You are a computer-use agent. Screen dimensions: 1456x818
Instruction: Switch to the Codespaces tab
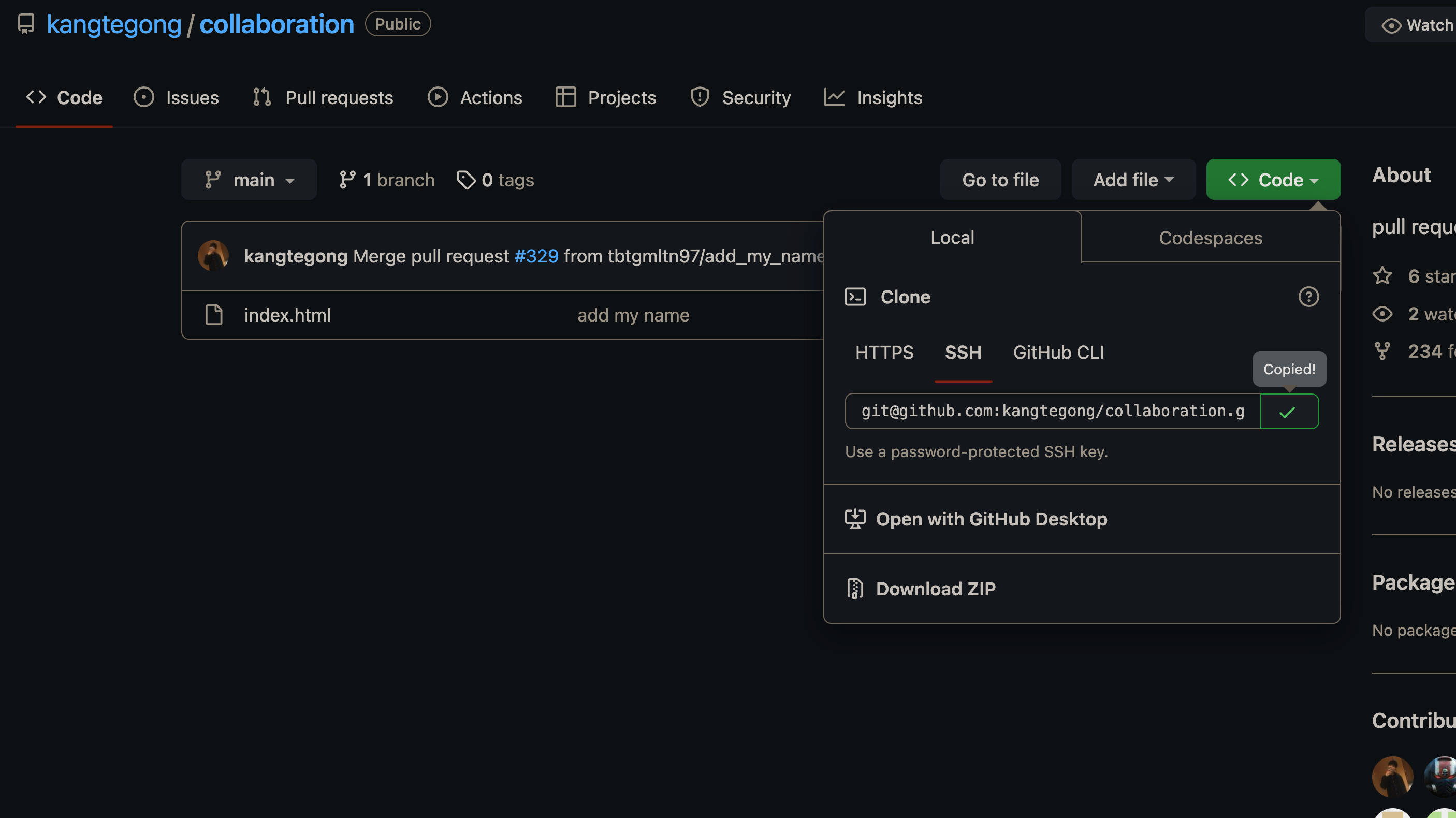point(1210,238)
